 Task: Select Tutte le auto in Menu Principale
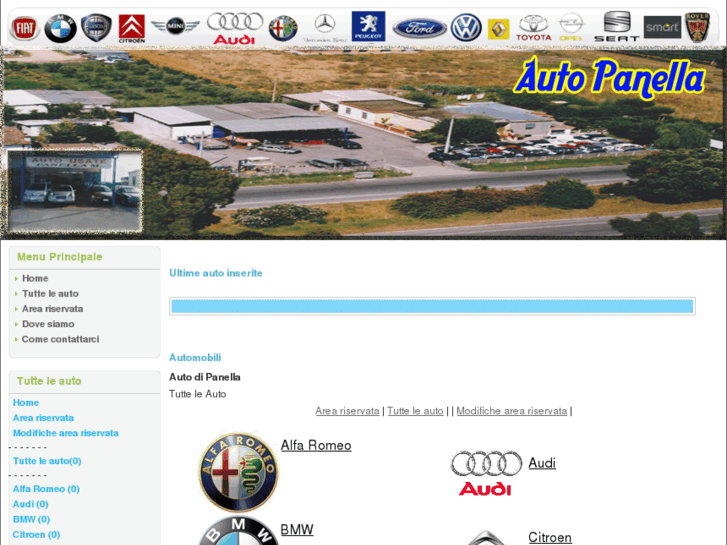click(50, 293)
